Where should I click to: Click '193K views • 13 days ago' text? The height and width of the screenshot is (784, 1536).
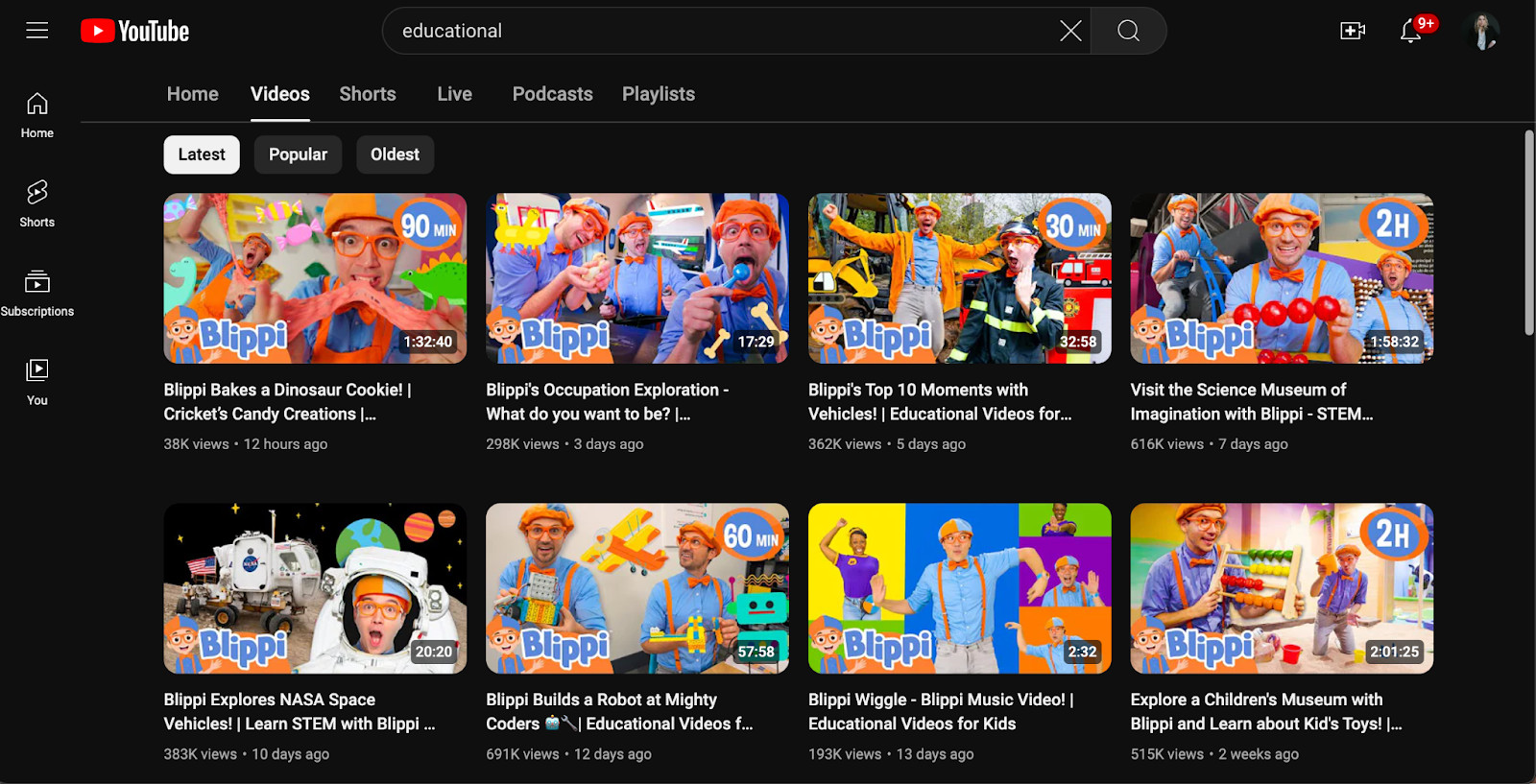tap(891, 754)
